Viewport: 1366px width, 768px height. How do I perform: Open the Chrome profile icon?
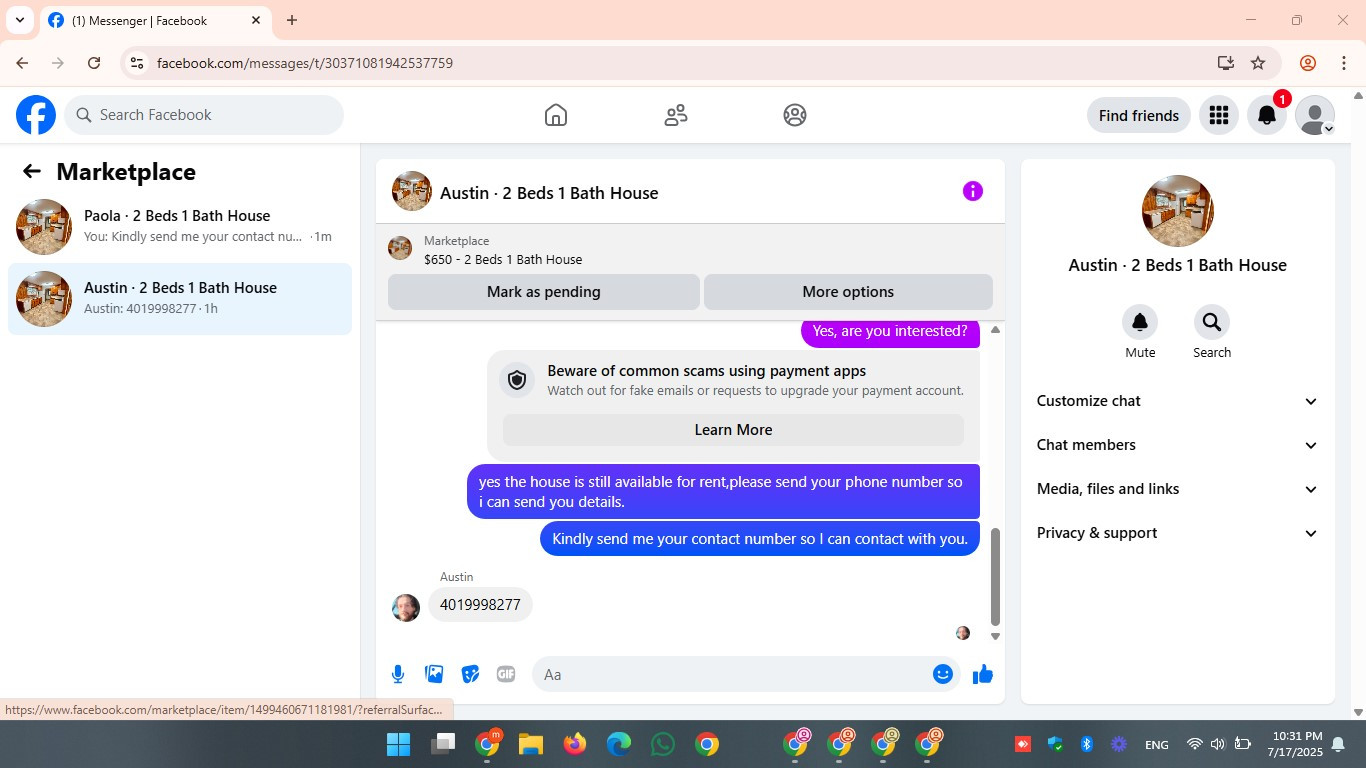(1308, 63)
